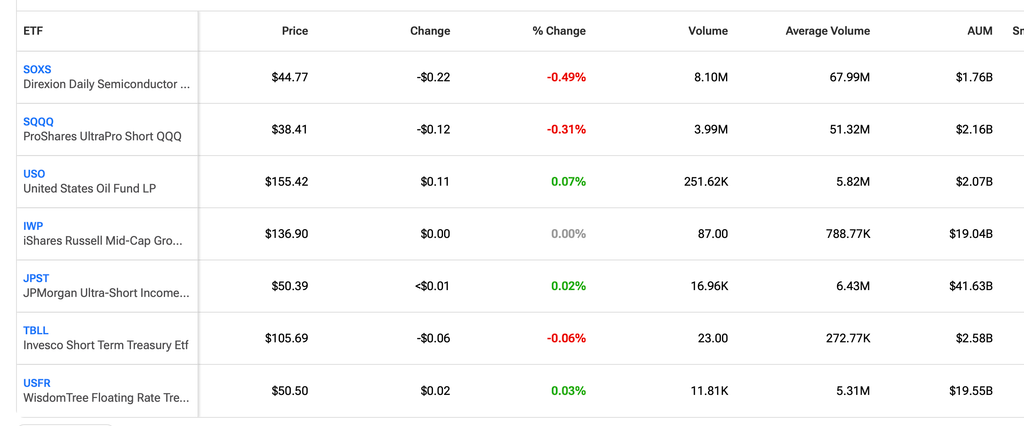Click the JPST $41.63B AUM value
This screenshot has width=1024, height=426.
tap(971, 286)
